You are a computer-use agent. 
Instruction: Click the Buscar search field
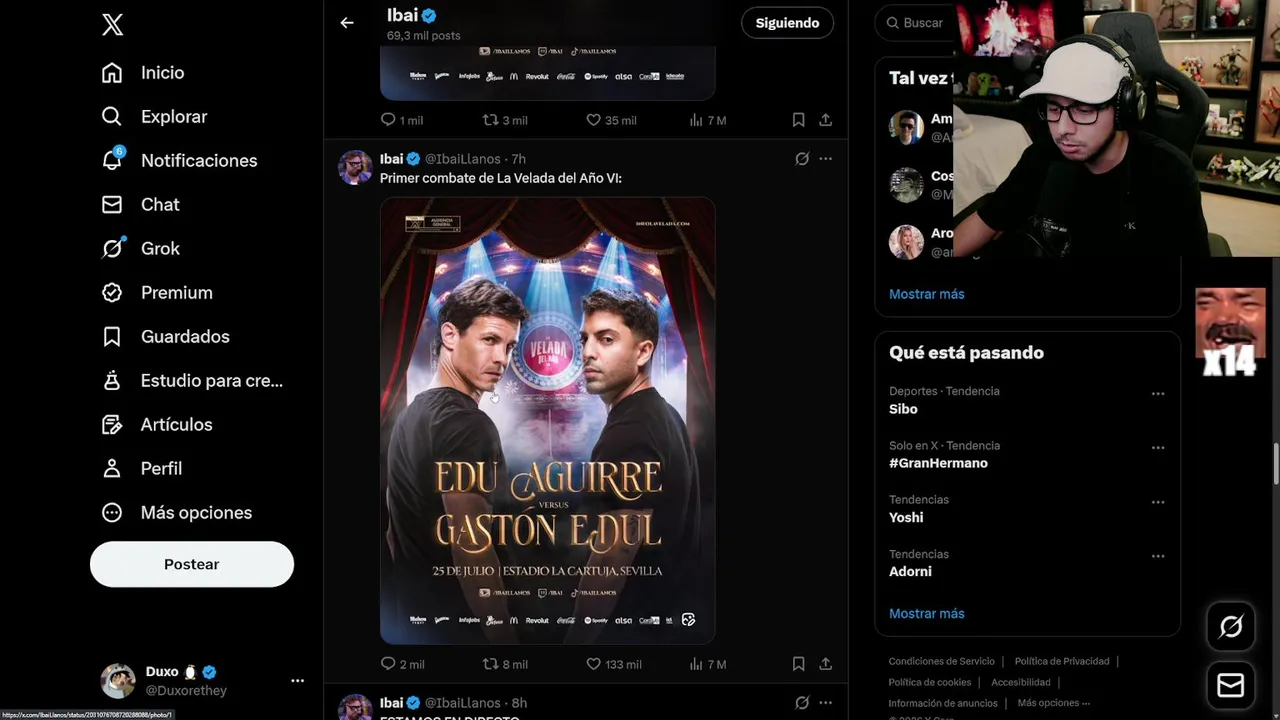coord(914,23)
